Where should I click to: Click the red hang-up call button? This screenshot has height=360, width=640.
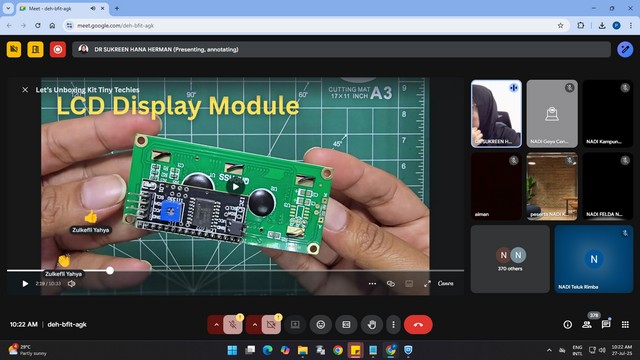(x=418, y=324)
